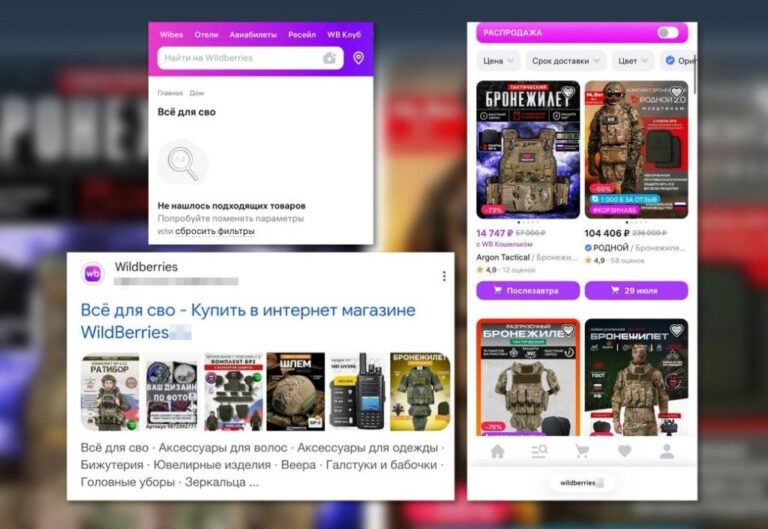Image resolution: width=768 pixels, height=529 pixels.
Task: Open the ваш дизайн по фото patch thumbnail
Action: [172, 392]
